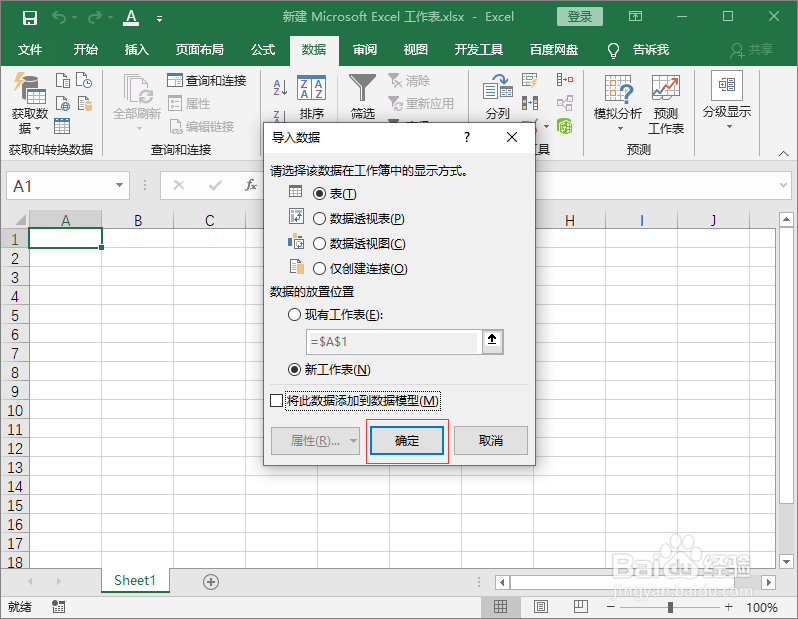Click the range selector arrow next to =$A$1
The image size is (798, 619).
click(x=492, y=341)
